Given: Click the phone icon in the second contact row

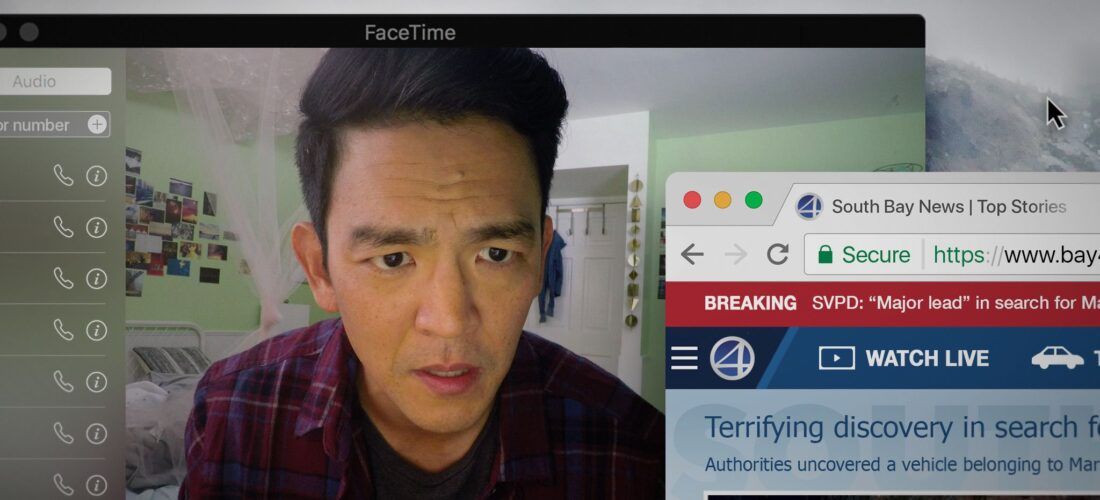Looking at the screenshot, I should click(x=63, y=227).
